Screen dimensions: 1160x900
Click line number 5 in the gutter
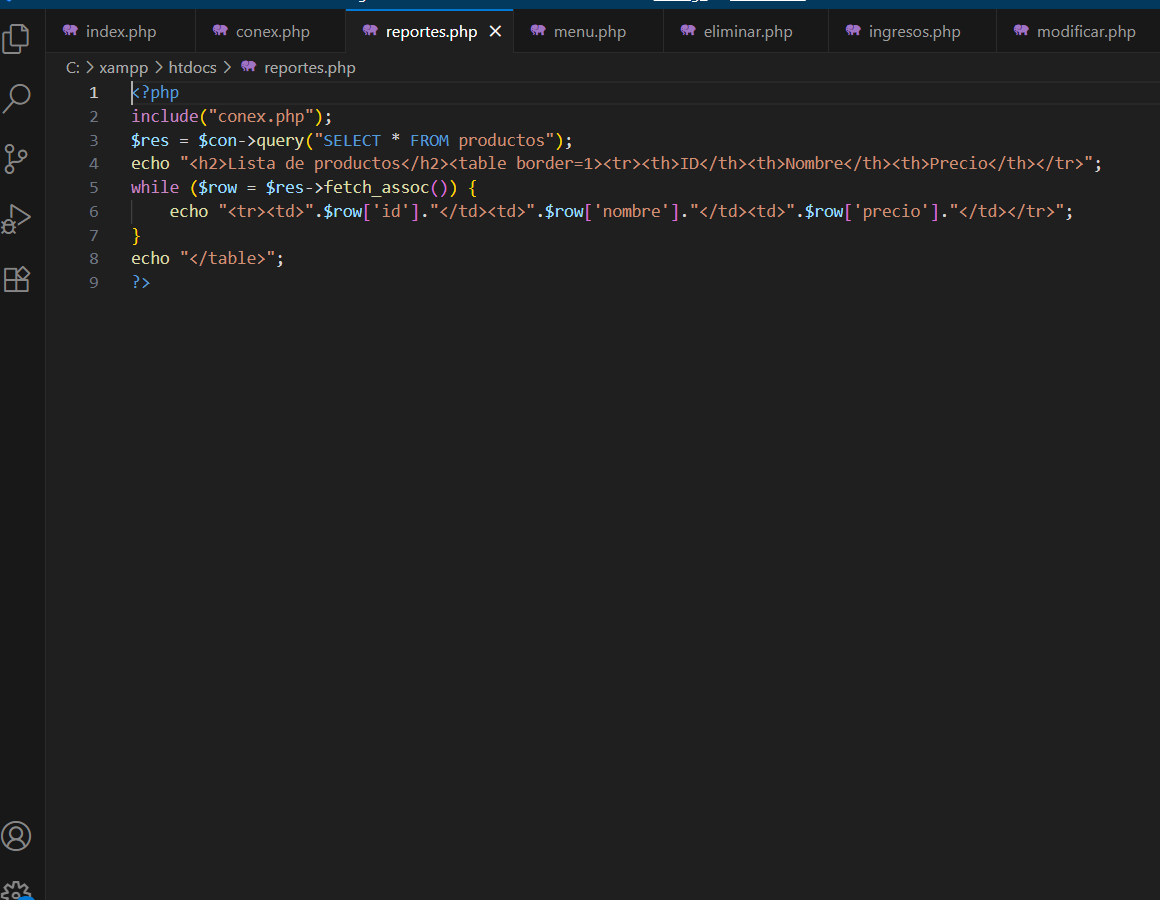[x=94, y=187]
